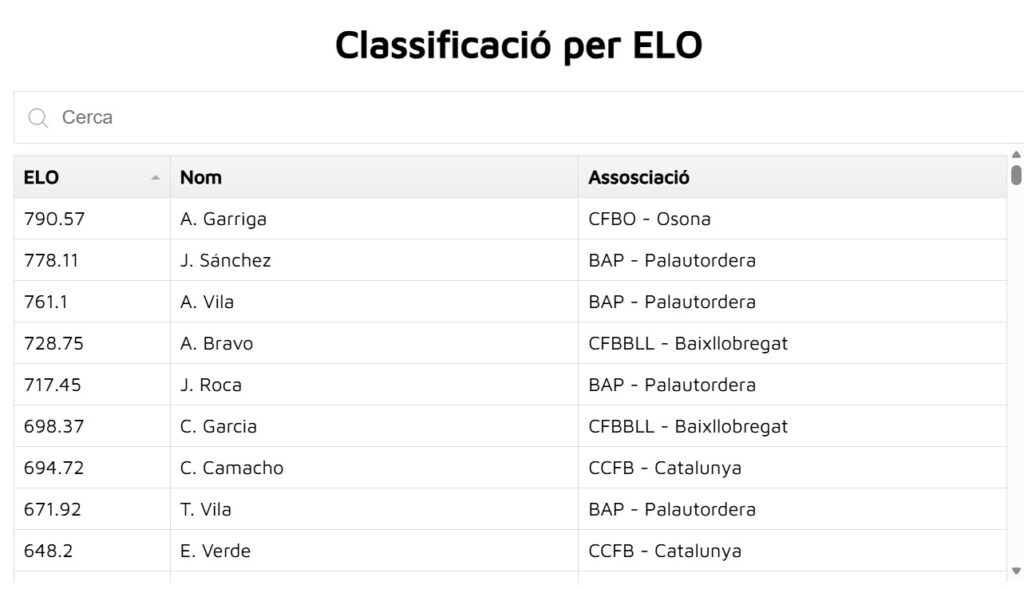The image size is (1024, 589).
Task: Select J. Sánchez player name cell
Action: (225, 261)
